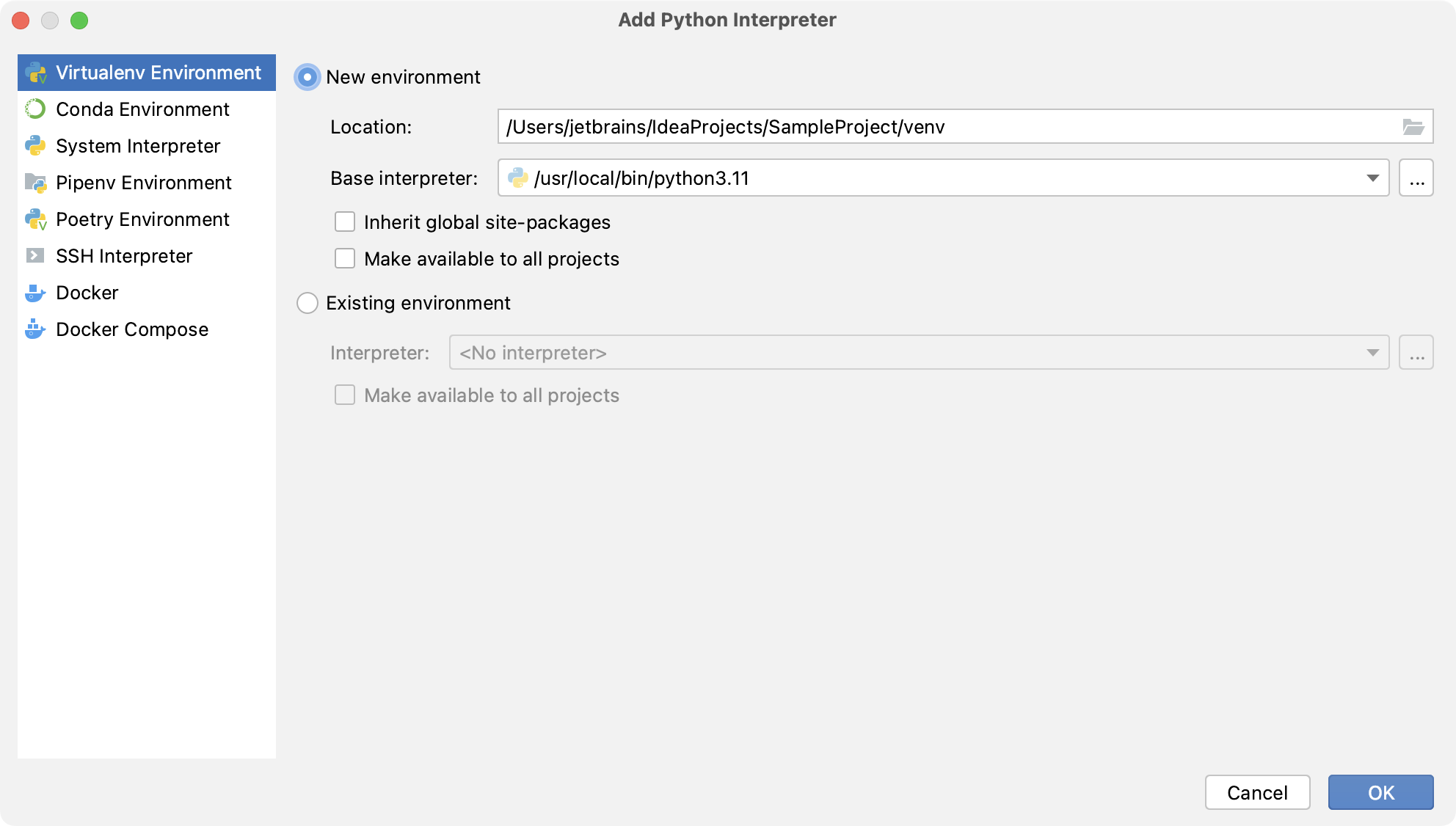
Task: Expand the Interpreter dropdown for existing environment
Action: [x=1372, y=352]
